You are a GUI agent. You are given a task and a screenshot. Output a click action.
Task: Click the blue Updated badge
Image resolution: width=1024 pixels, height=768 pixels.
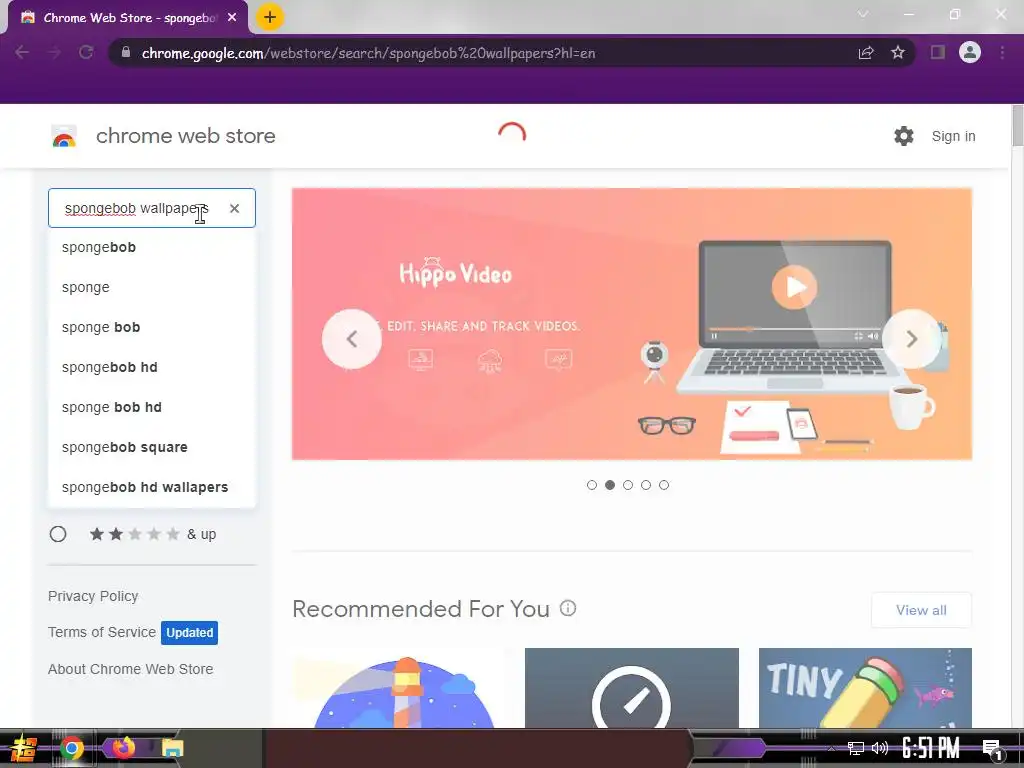tap(189, 633)
